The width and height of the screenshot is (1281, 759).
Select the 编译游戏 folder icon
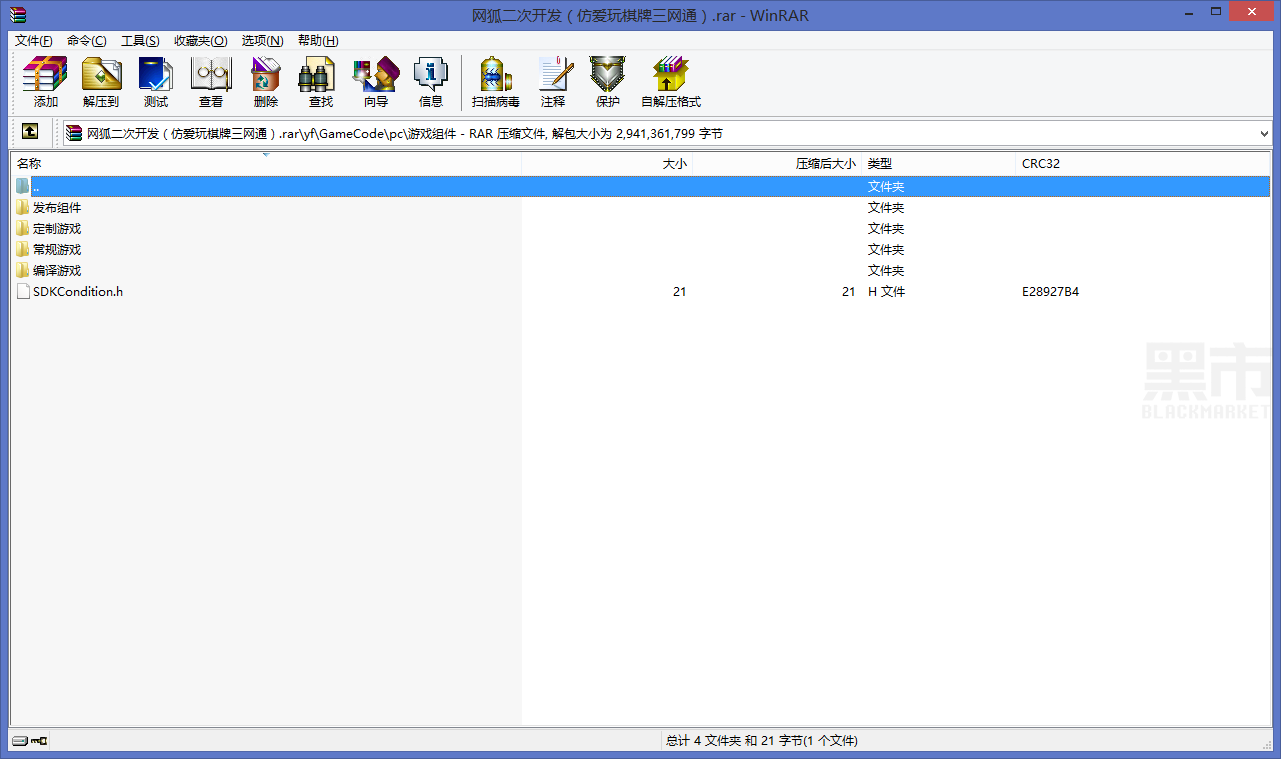23,271
